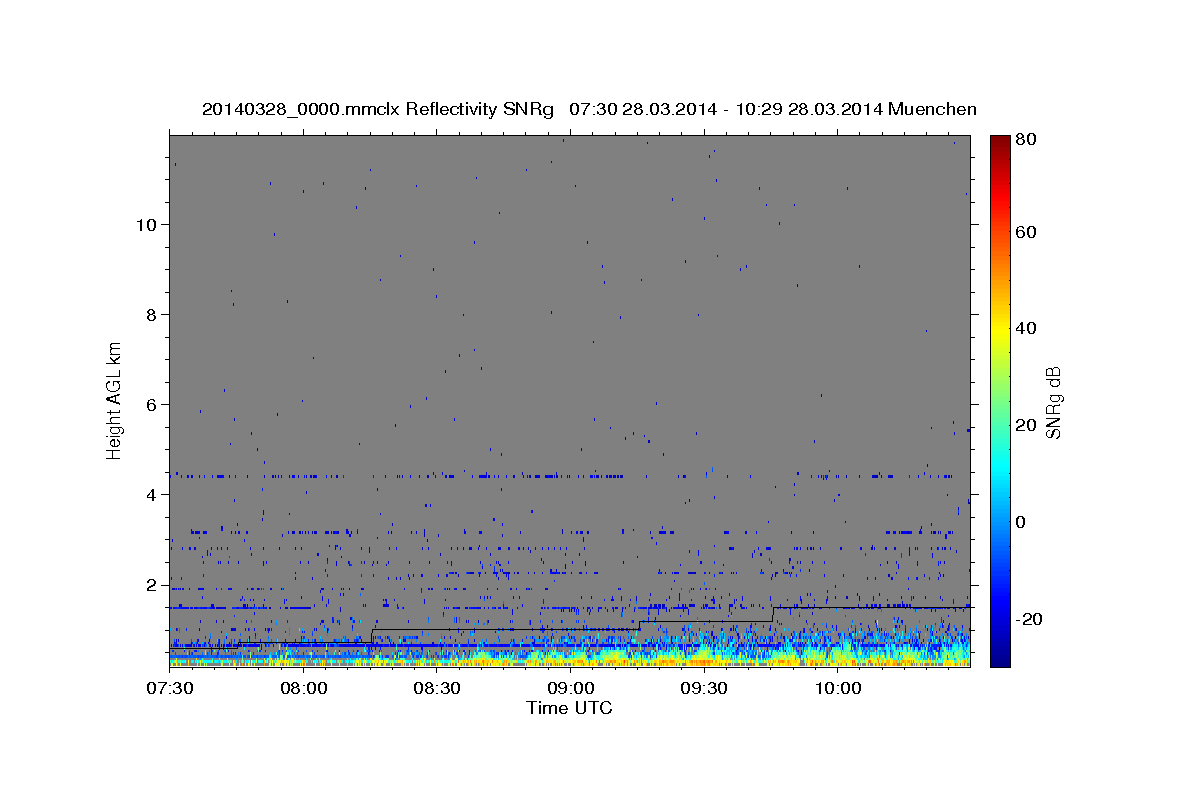This screenshot has width=1200, height=800.
Task: Click the 09:00 time tick label
Action: pyautogui.click(x=570, y=689)
